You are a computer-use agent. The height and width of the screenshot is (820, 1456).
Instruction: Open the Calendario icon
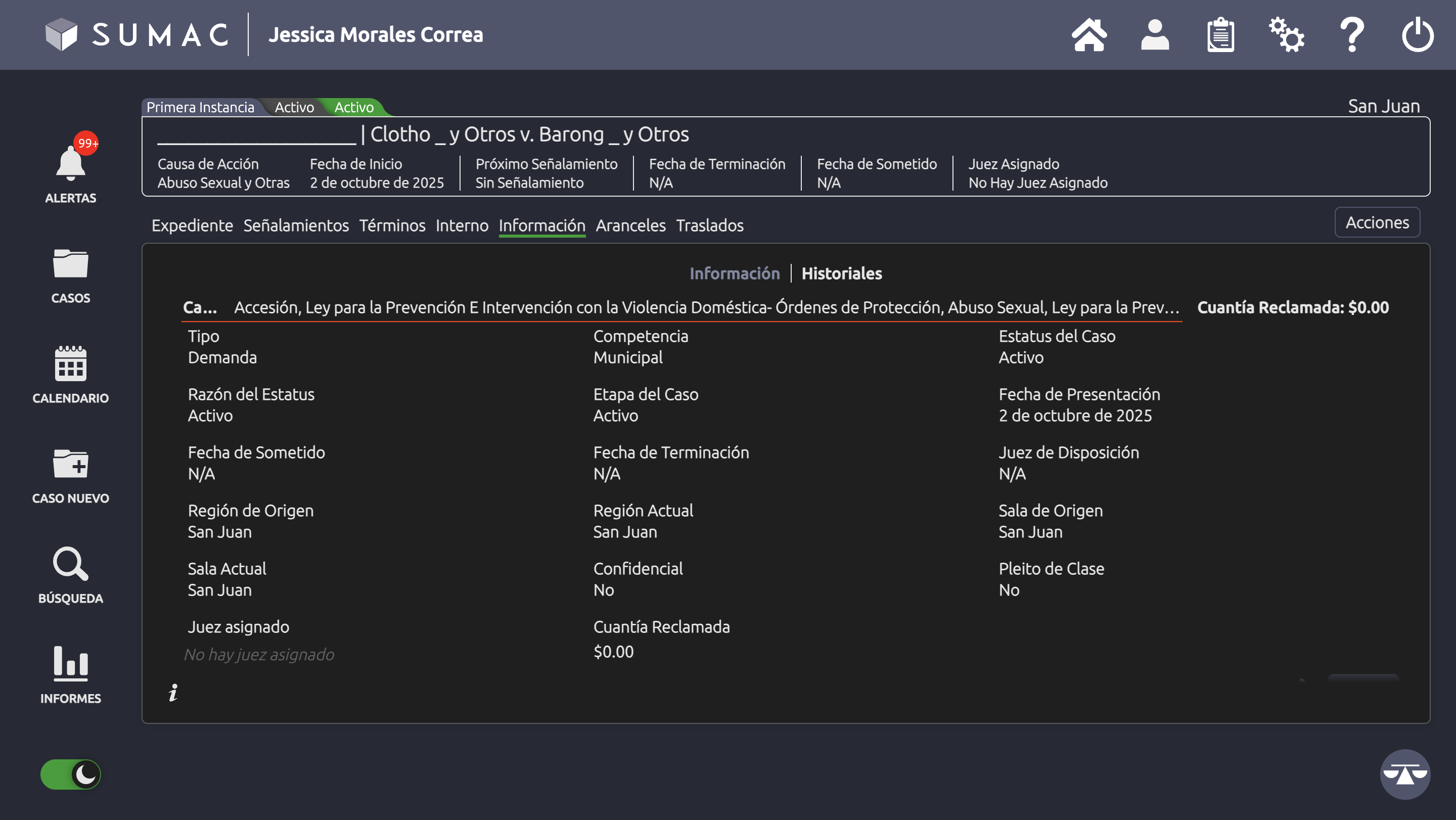71,363
